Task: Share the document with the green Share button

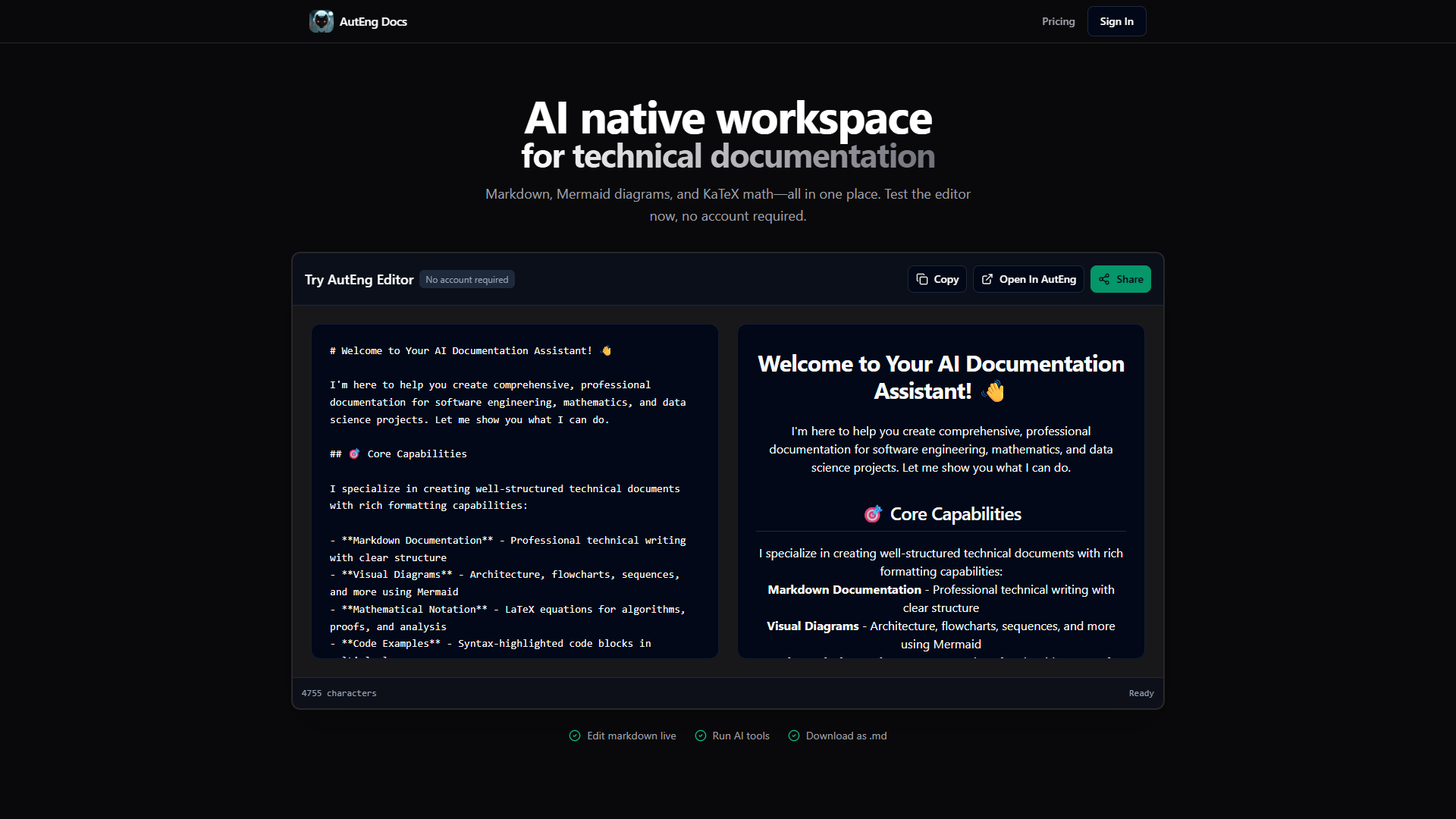Action: pyautogui.click(x=1120, y=279)
